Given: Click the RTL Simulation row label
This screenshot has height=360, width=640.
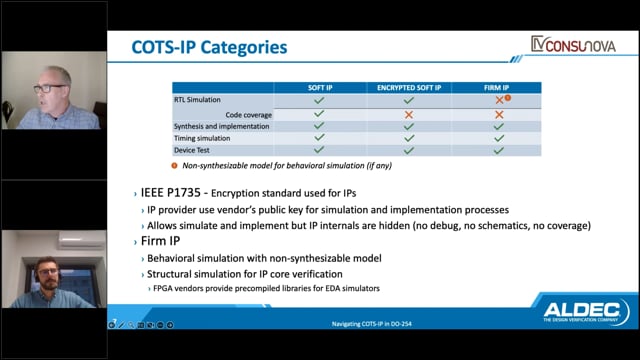Looking at the screenshot, I should coord(197,100).
